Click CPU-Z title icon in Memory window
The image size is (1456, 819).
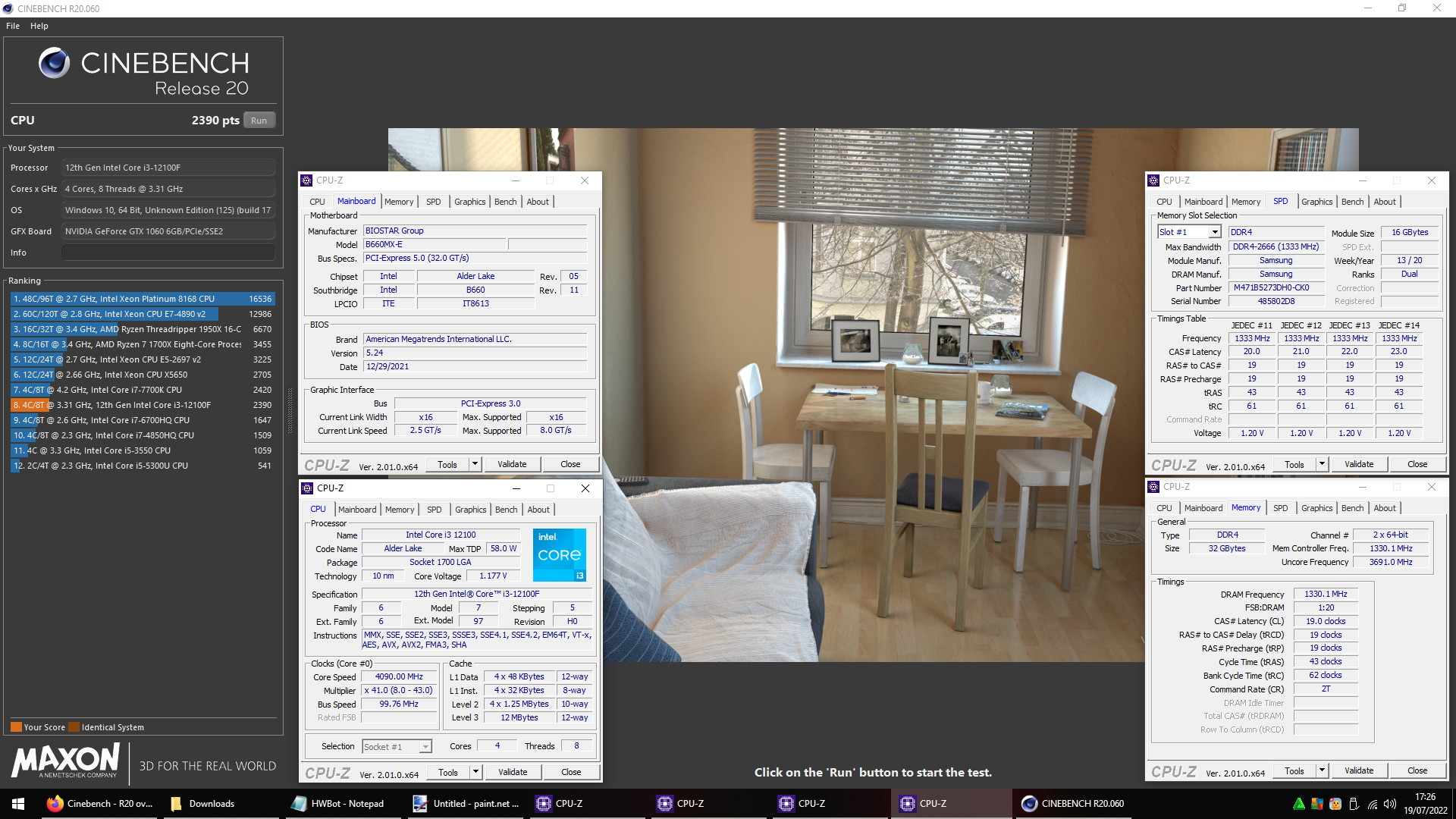[1153, 487]
